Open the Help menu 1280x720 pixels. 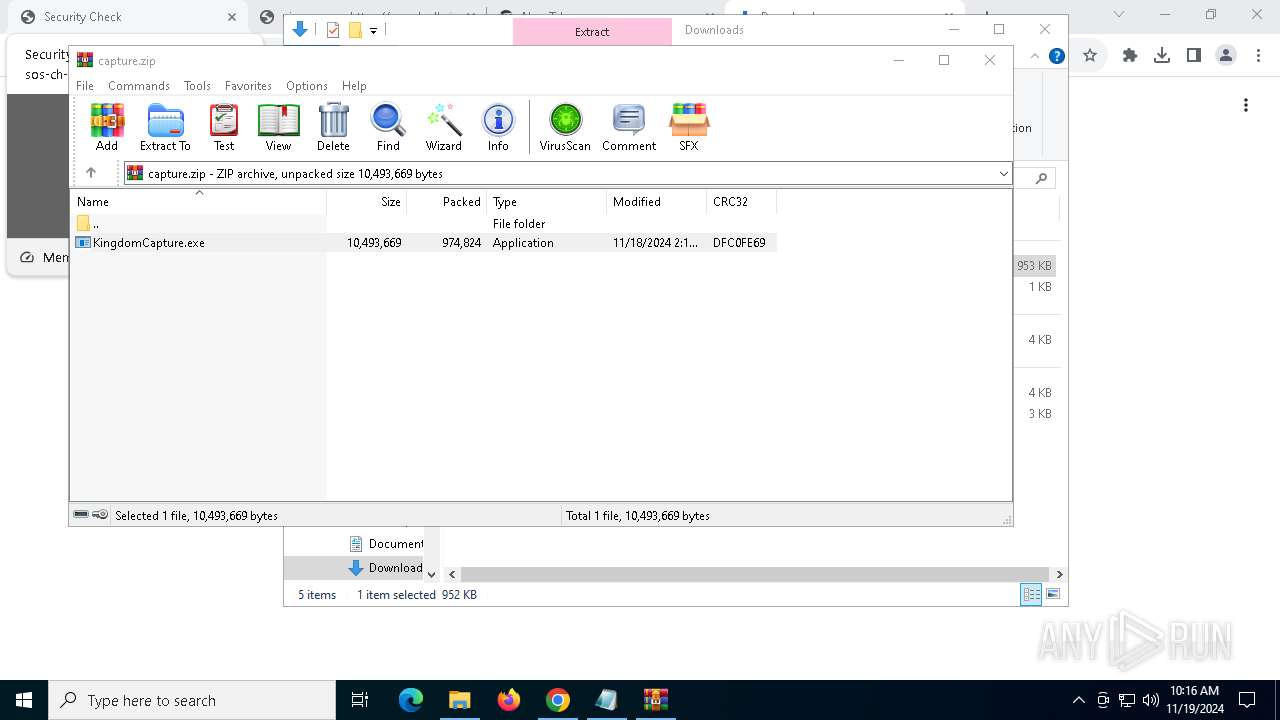pos(354,86)
